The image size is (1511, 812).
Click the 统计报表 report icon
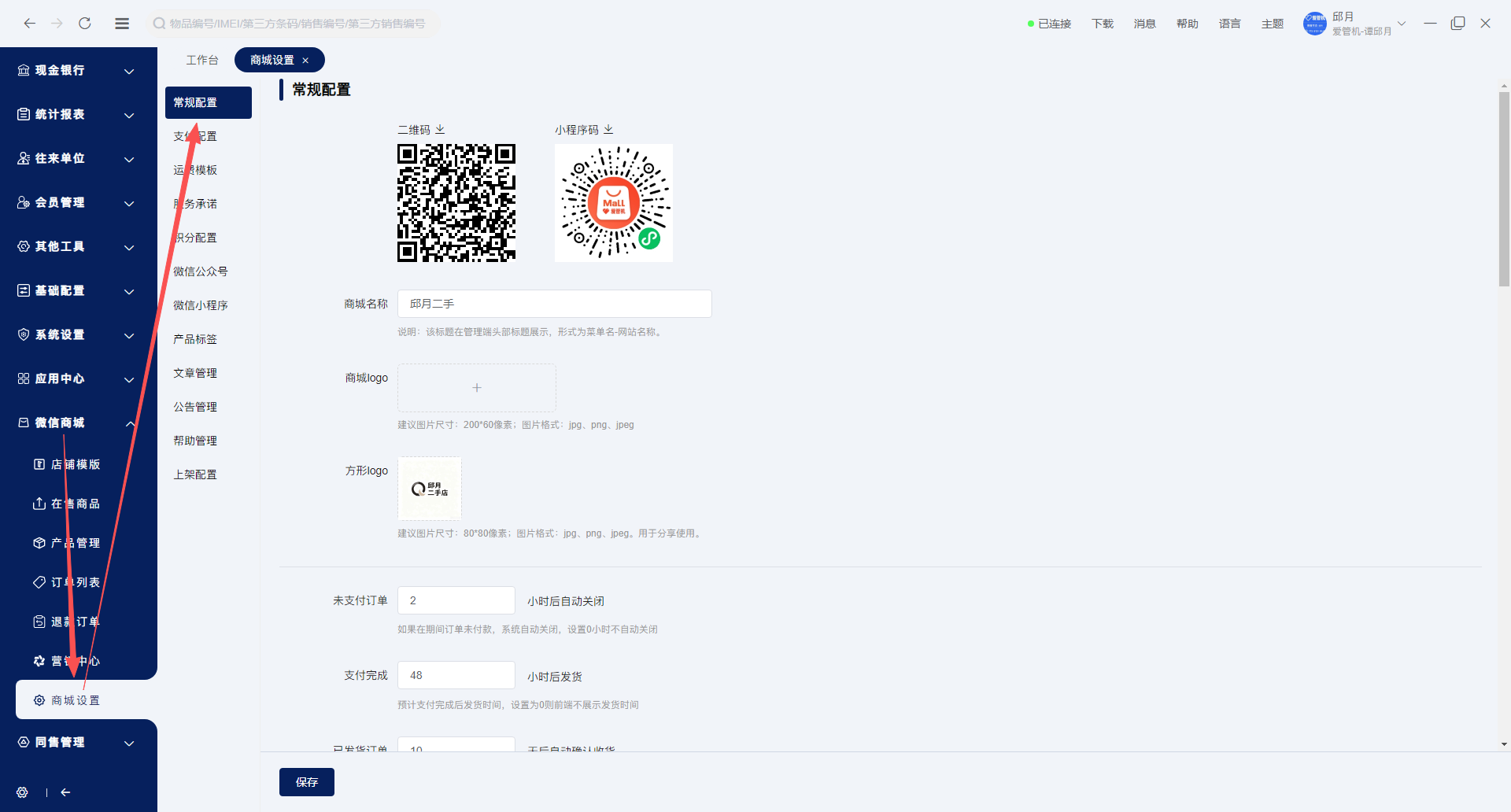(x=24, y=114)
